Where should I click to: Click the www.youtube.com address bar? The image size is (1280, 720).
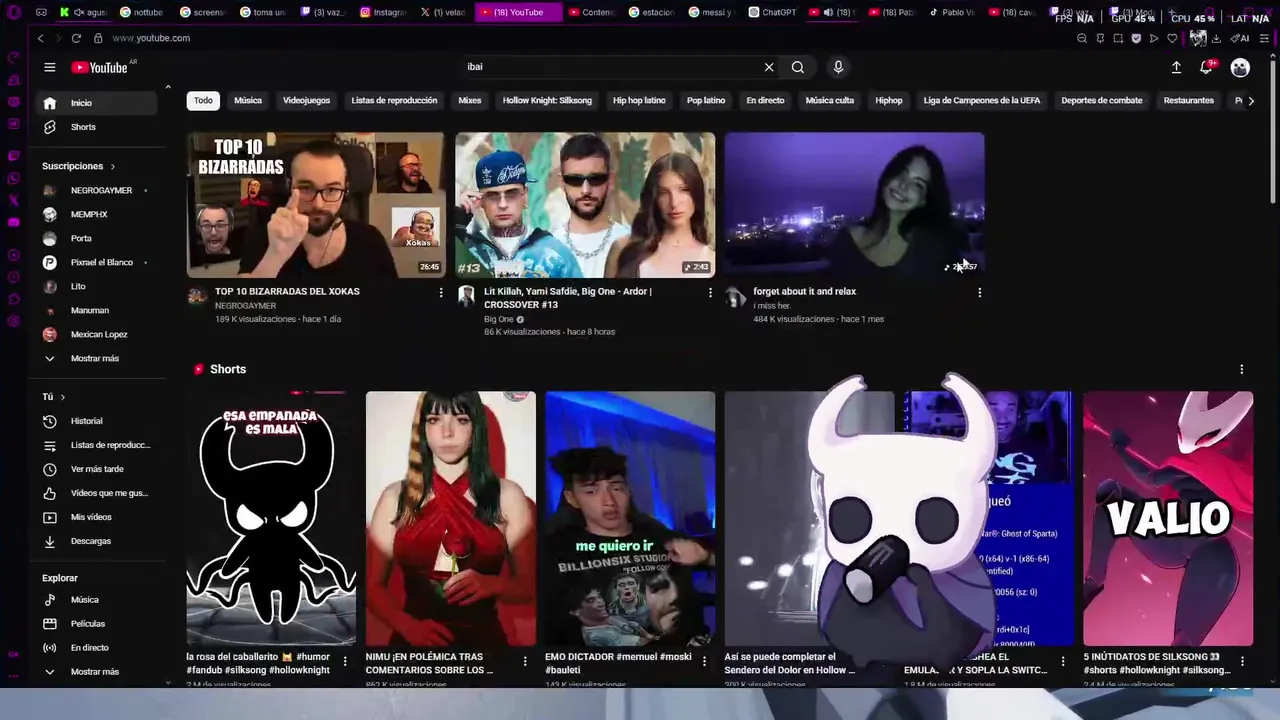click(151, 38)
